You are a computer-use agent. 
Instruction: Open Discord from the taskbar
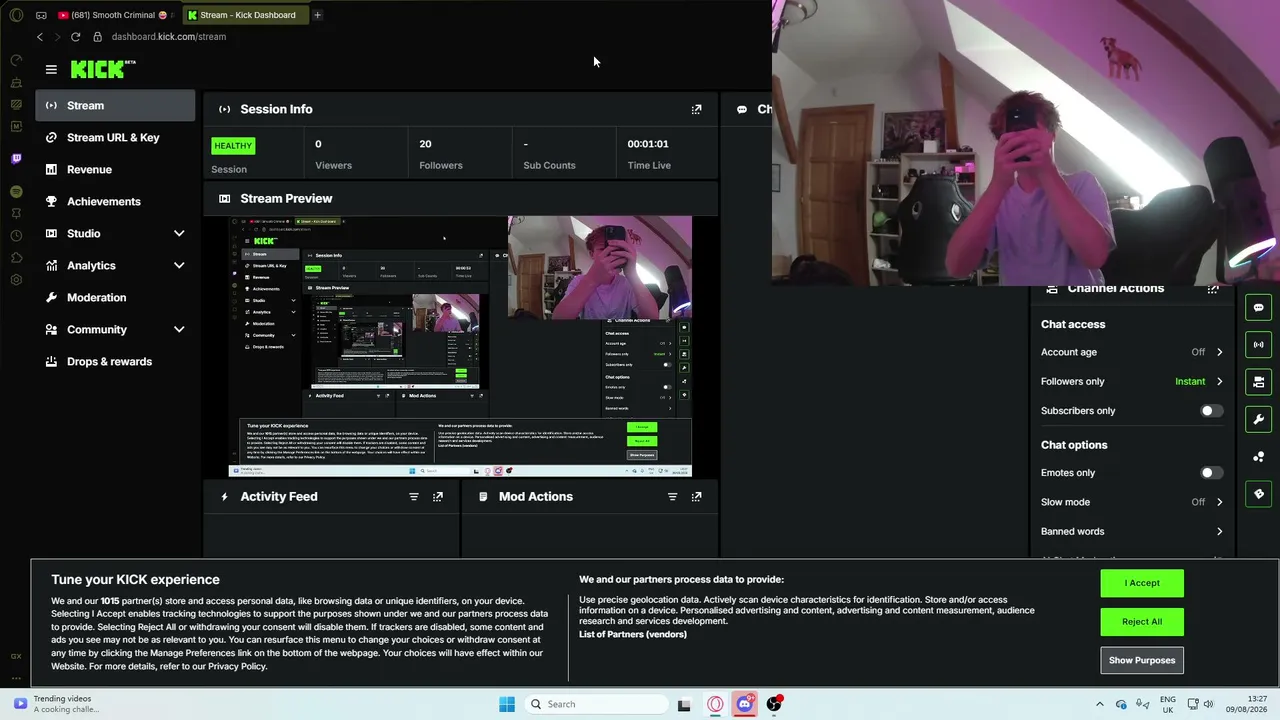pyautogui.click(x=744, y=704)
